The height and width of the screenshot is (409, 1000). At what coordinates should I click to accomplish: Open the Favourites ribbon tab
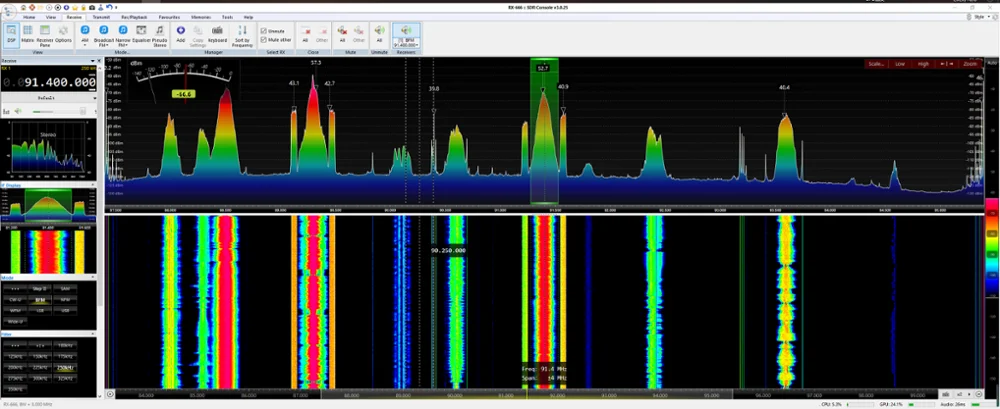point(169,17)
